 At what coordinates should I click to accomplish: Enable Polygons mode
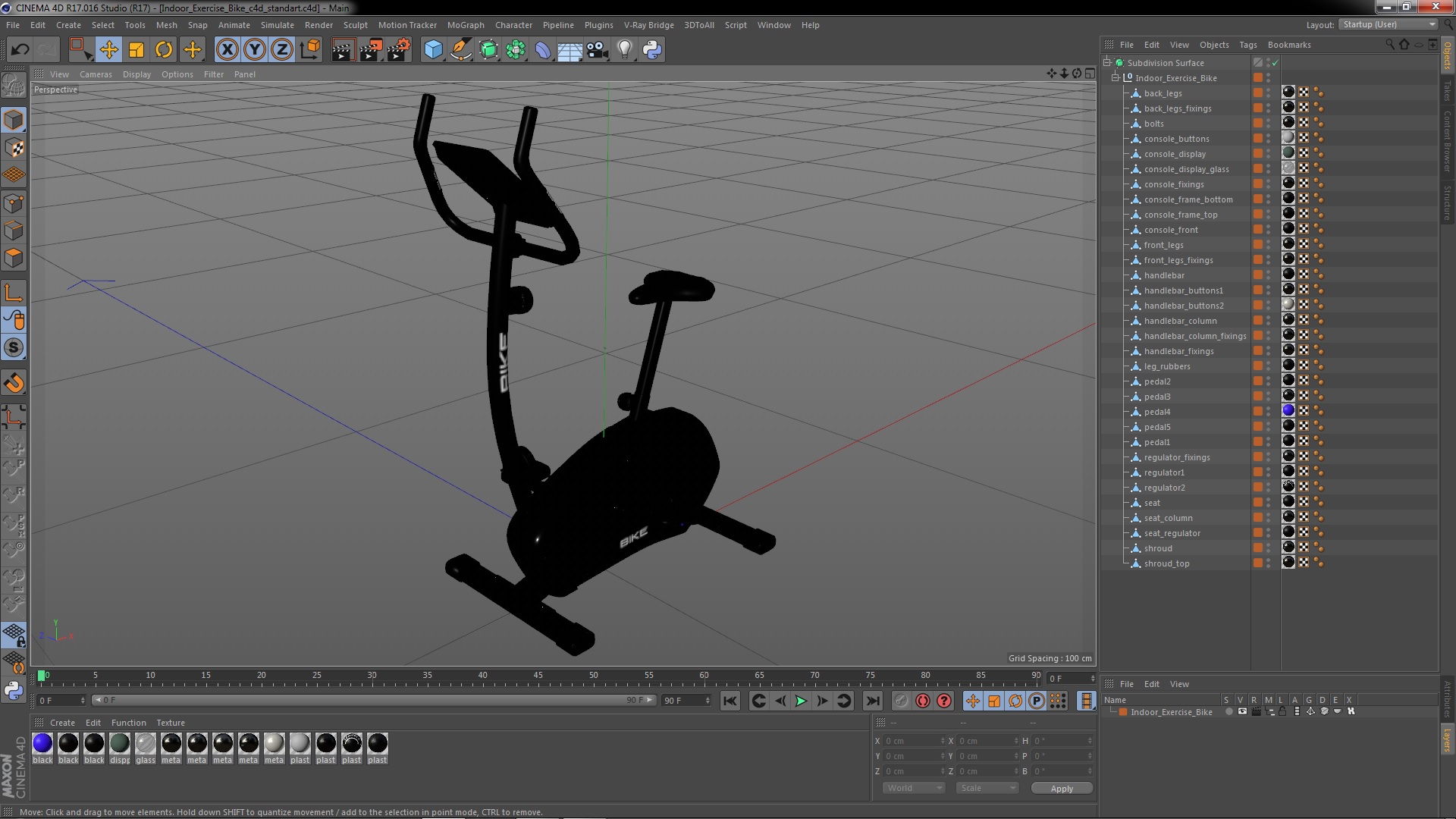click(x=14, y=259)
